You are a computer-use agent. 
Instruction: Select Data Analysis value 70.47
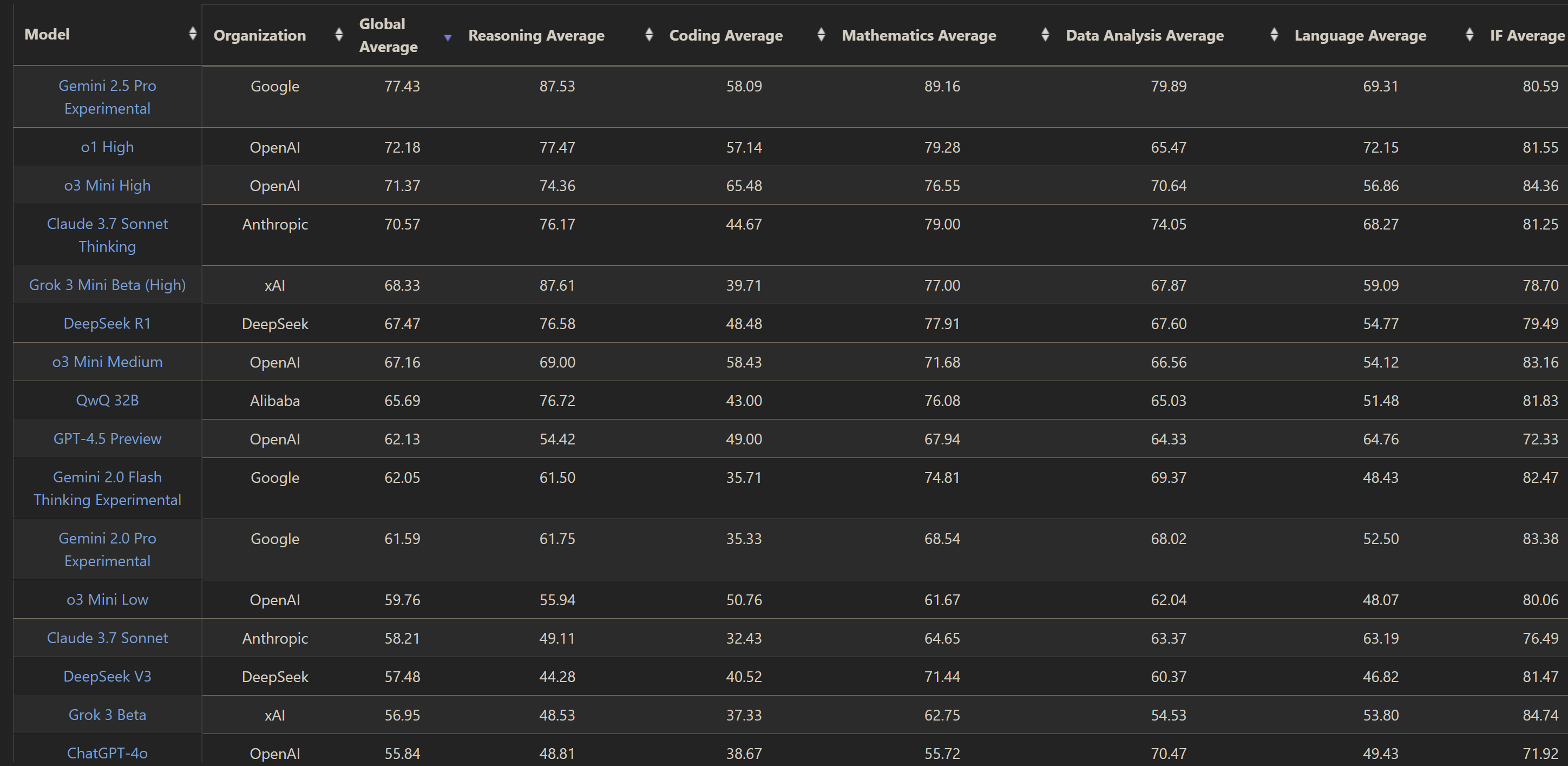point(1169,753)
